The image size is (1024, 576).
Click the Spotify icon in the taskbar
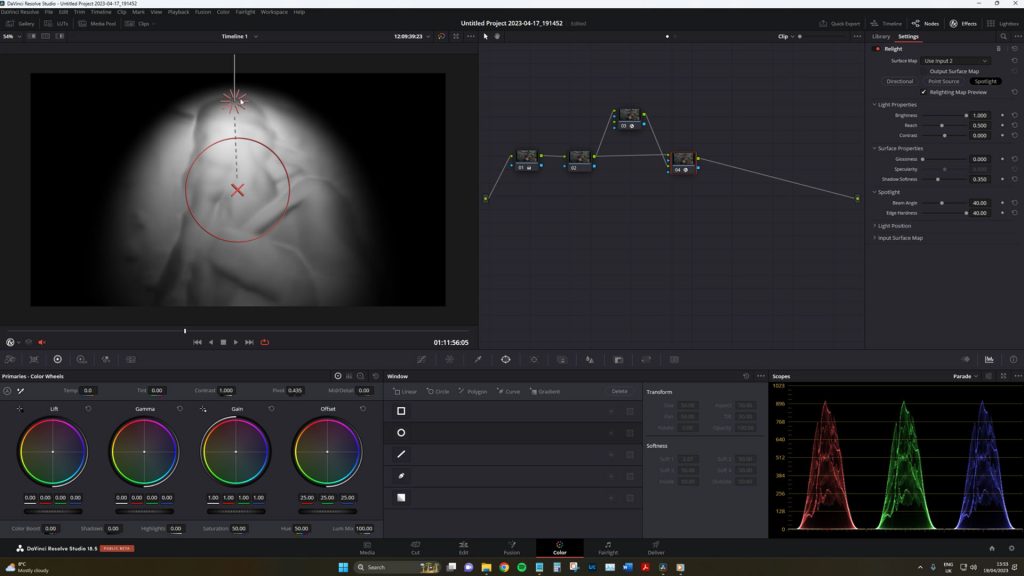coord(521,568)
